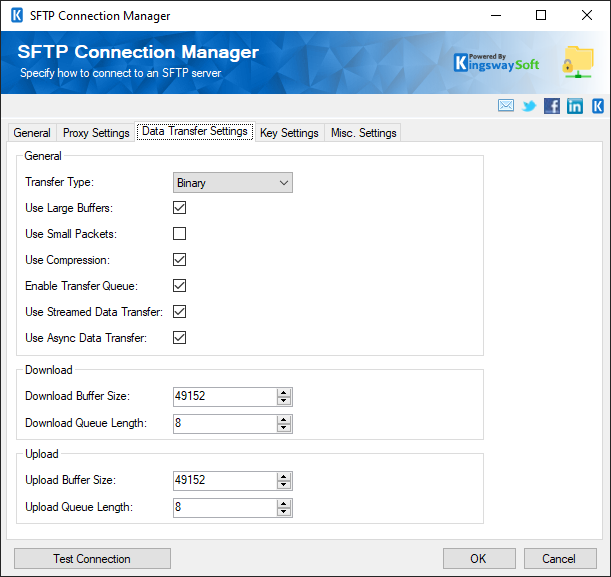Uncheck the Use Compression checkbox

point(180,260)
